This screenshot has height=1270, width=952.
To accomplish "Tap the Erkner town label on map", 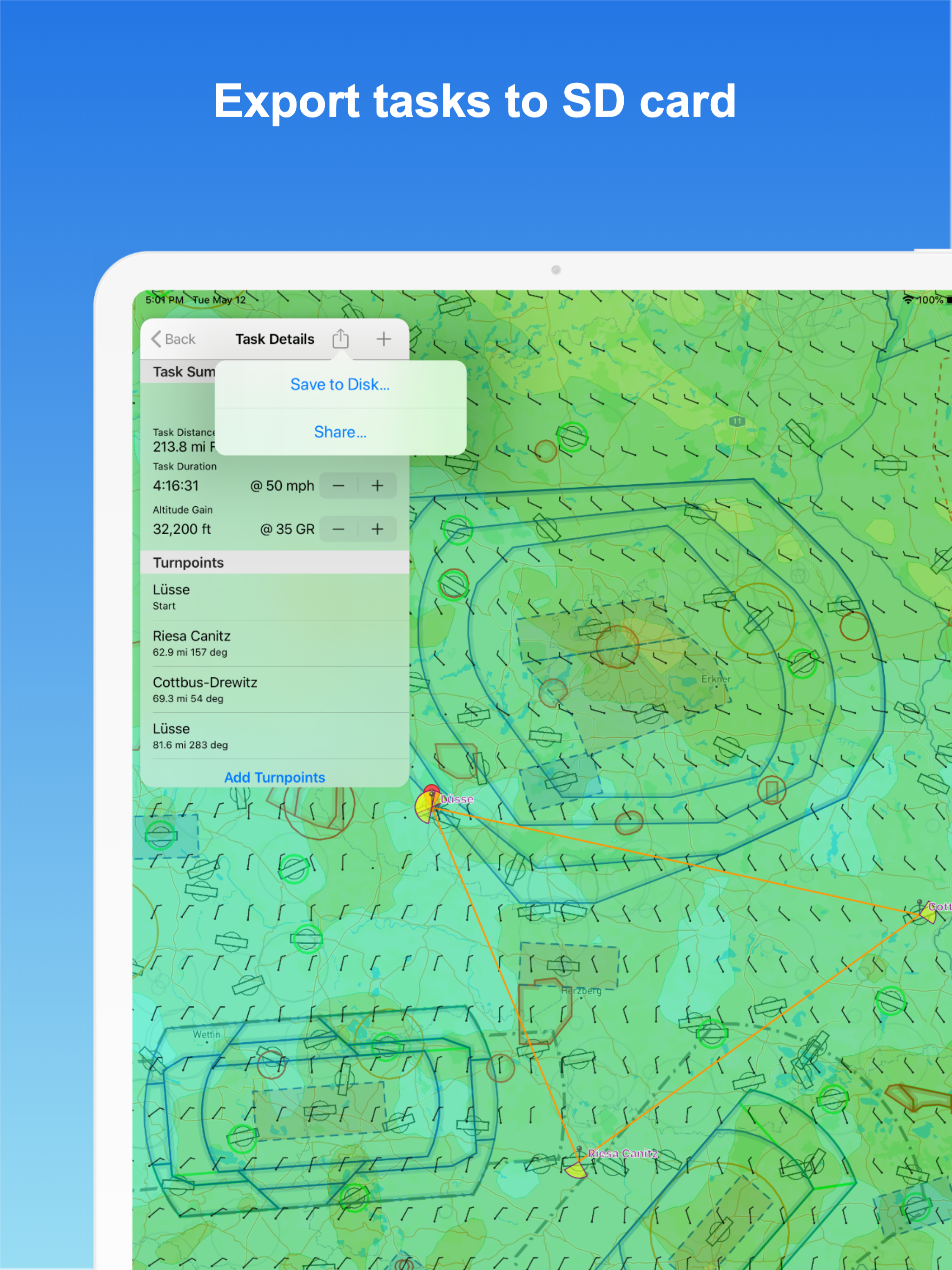I will pos(715,679).
